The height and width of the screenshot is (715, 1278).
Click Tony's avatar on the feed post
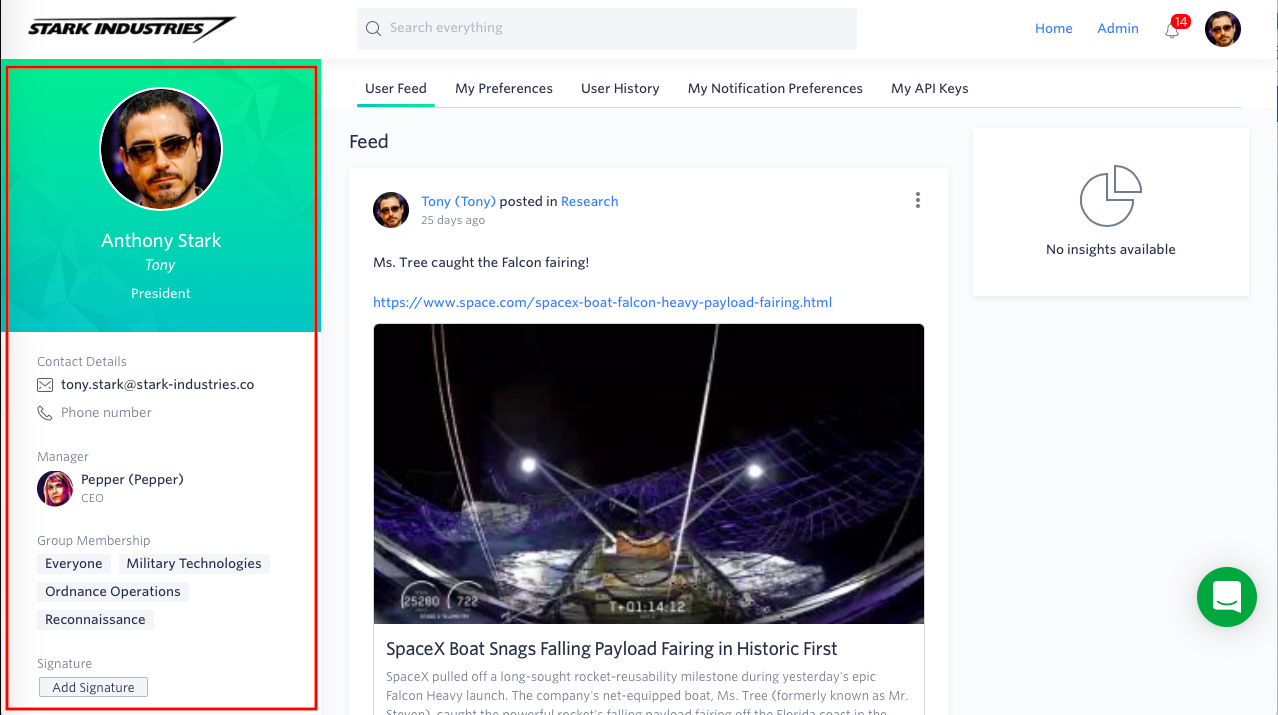coord(391,210)
